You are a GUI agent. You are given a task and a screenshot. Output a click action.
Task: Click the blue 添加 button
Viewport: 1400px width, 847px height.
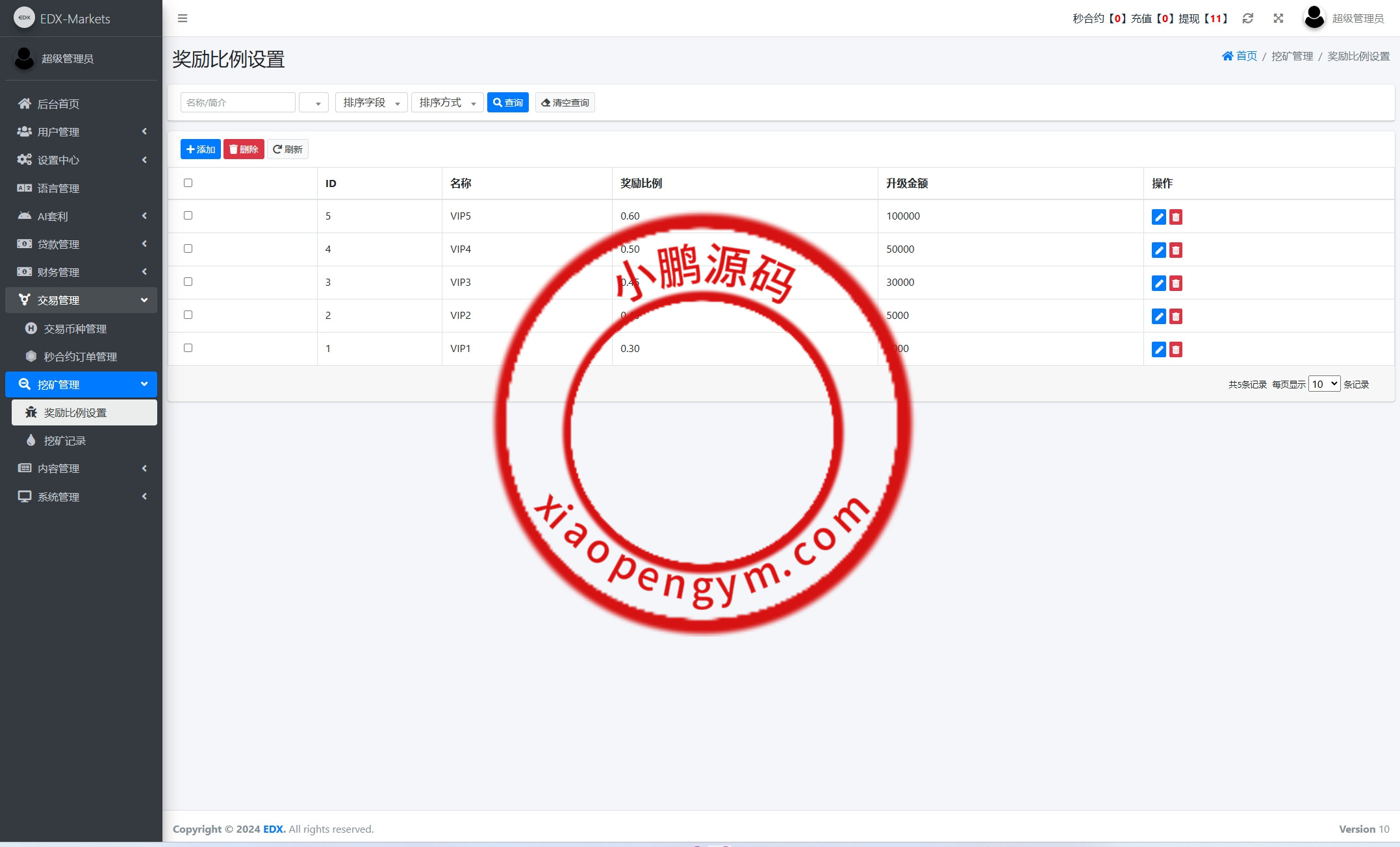tap(200, 149)
